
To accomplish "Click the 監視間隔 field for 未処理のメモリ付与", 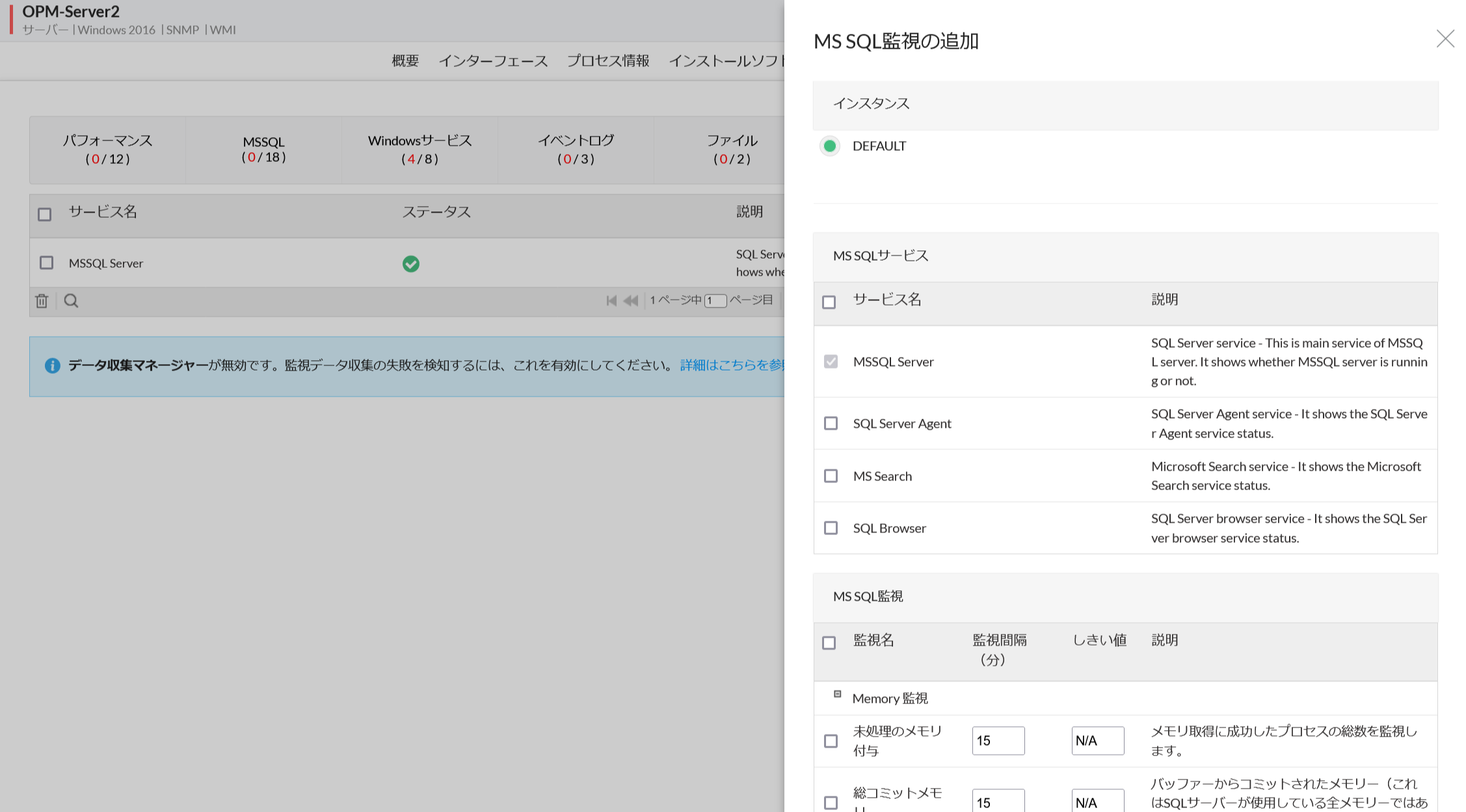I will (998, 740).
